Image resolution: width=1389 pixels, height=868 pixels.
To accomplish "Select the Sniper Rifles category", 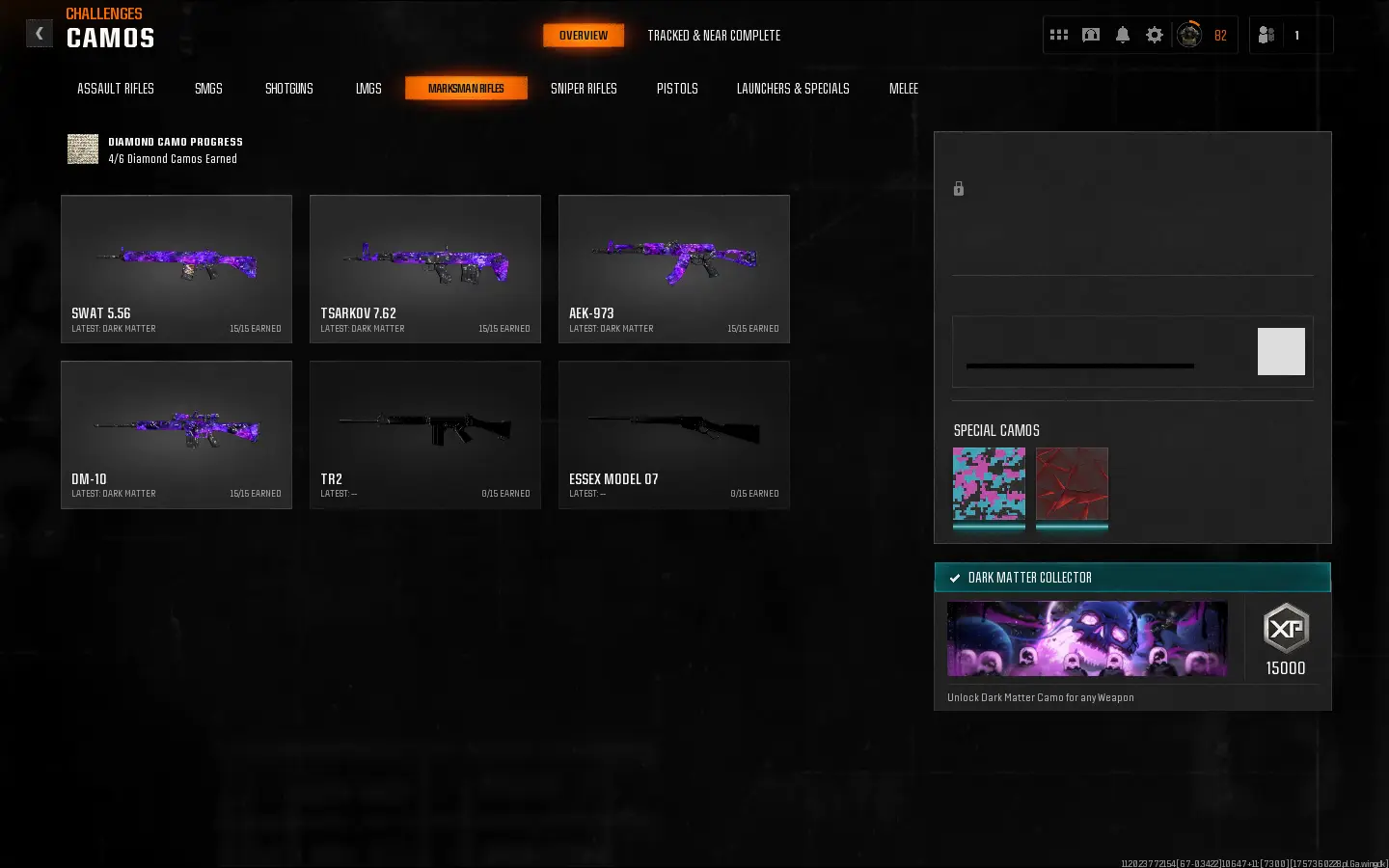I will 584,89.
